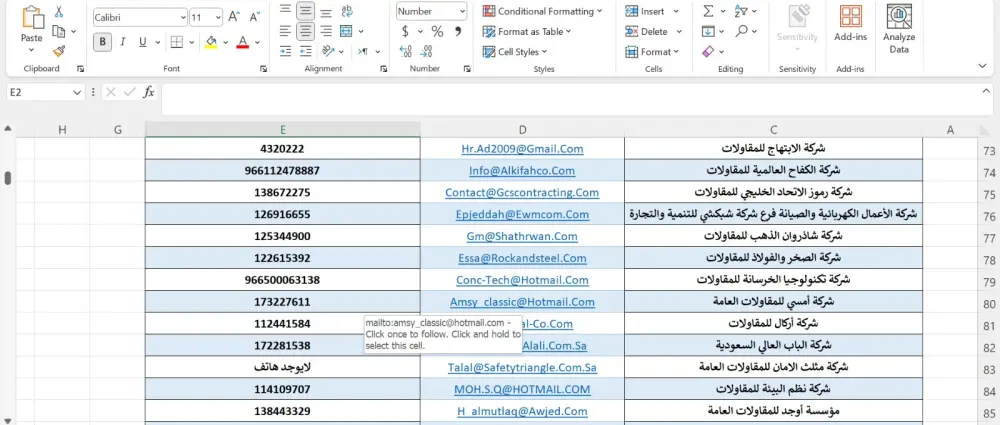
Task: Apply Comma Style format
Action: 457,31
